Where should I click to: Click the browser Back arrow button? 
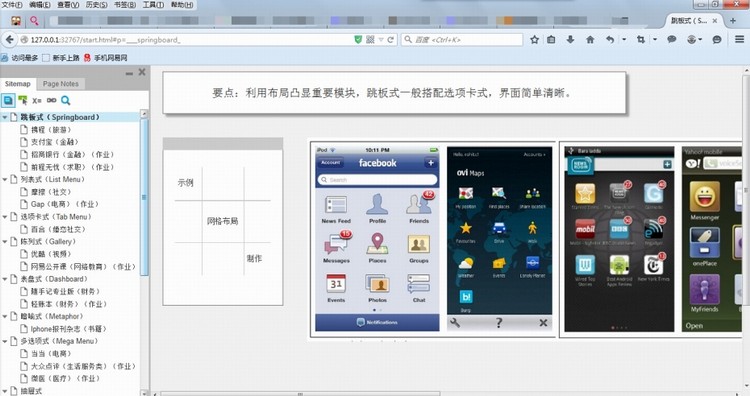(x=9, y=40)
